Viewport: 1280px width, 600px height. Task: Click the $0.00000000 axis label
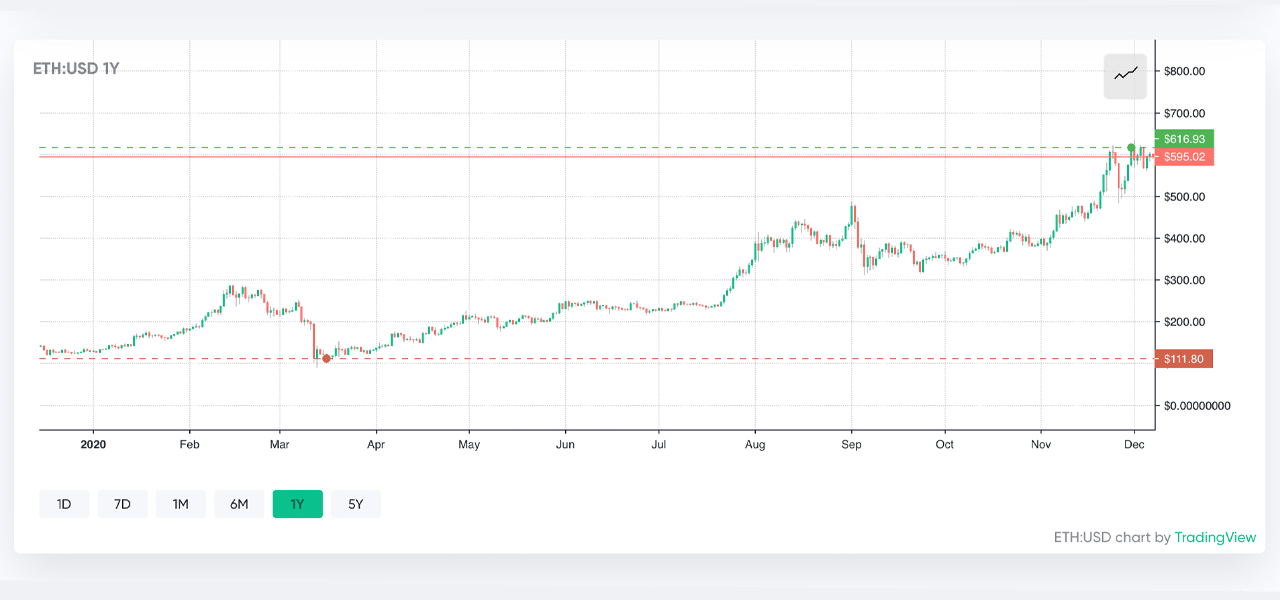(1197, 406)
